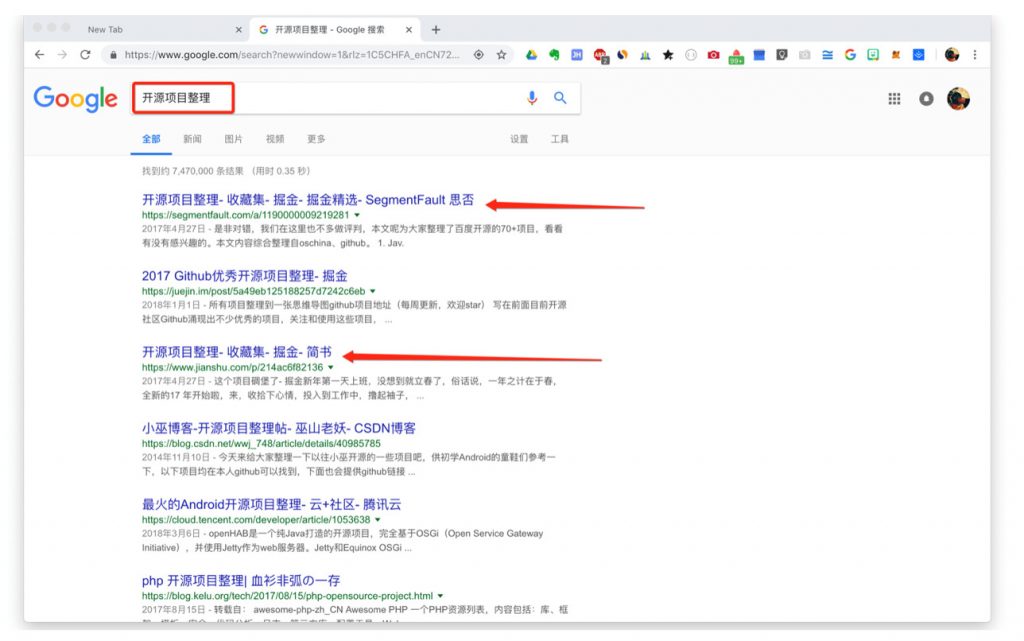Reload the Google search page
The image size is (1024, 641).
click(85, 55)
